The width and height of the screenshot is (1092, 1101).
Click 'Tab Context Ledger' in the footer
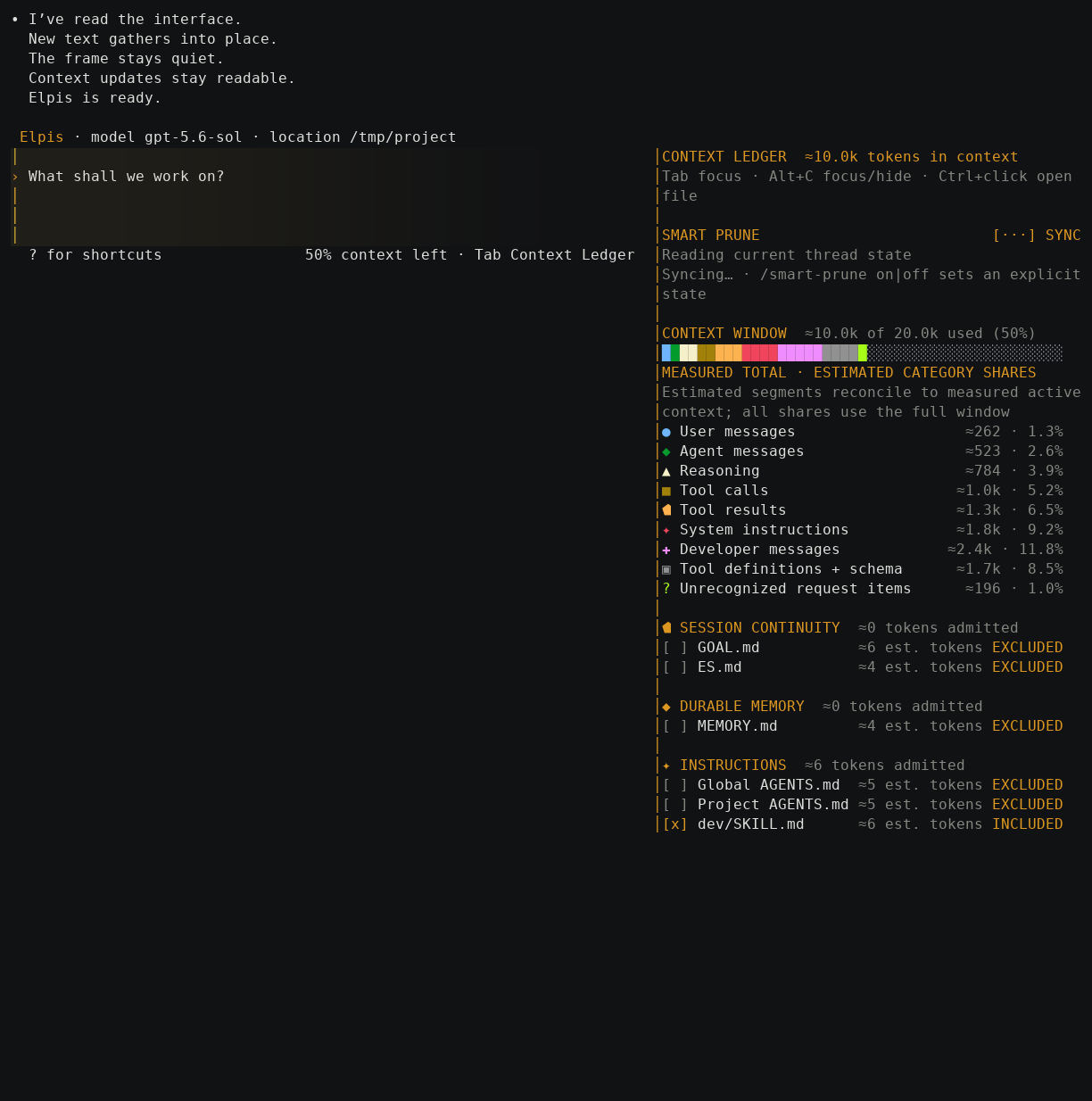(555, 255)
